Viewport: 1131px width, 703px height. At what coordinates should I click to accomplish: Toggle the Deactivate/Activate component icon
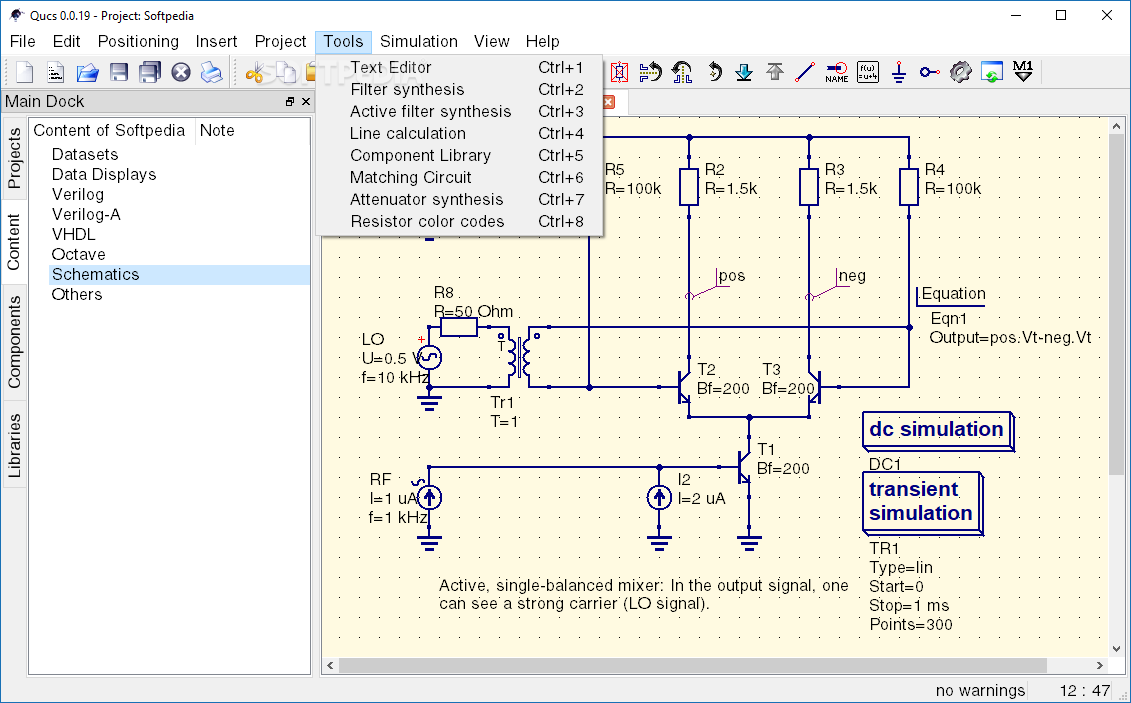[619, 72]
